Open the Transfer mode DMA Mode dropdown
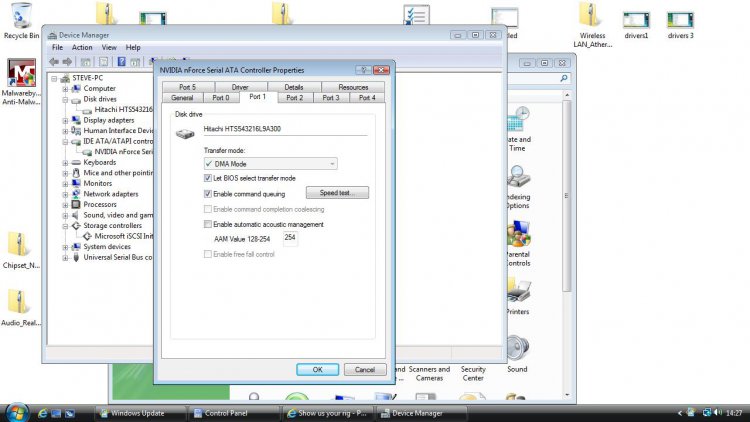This screenshot has height=422, width=750. pos(270,164)
